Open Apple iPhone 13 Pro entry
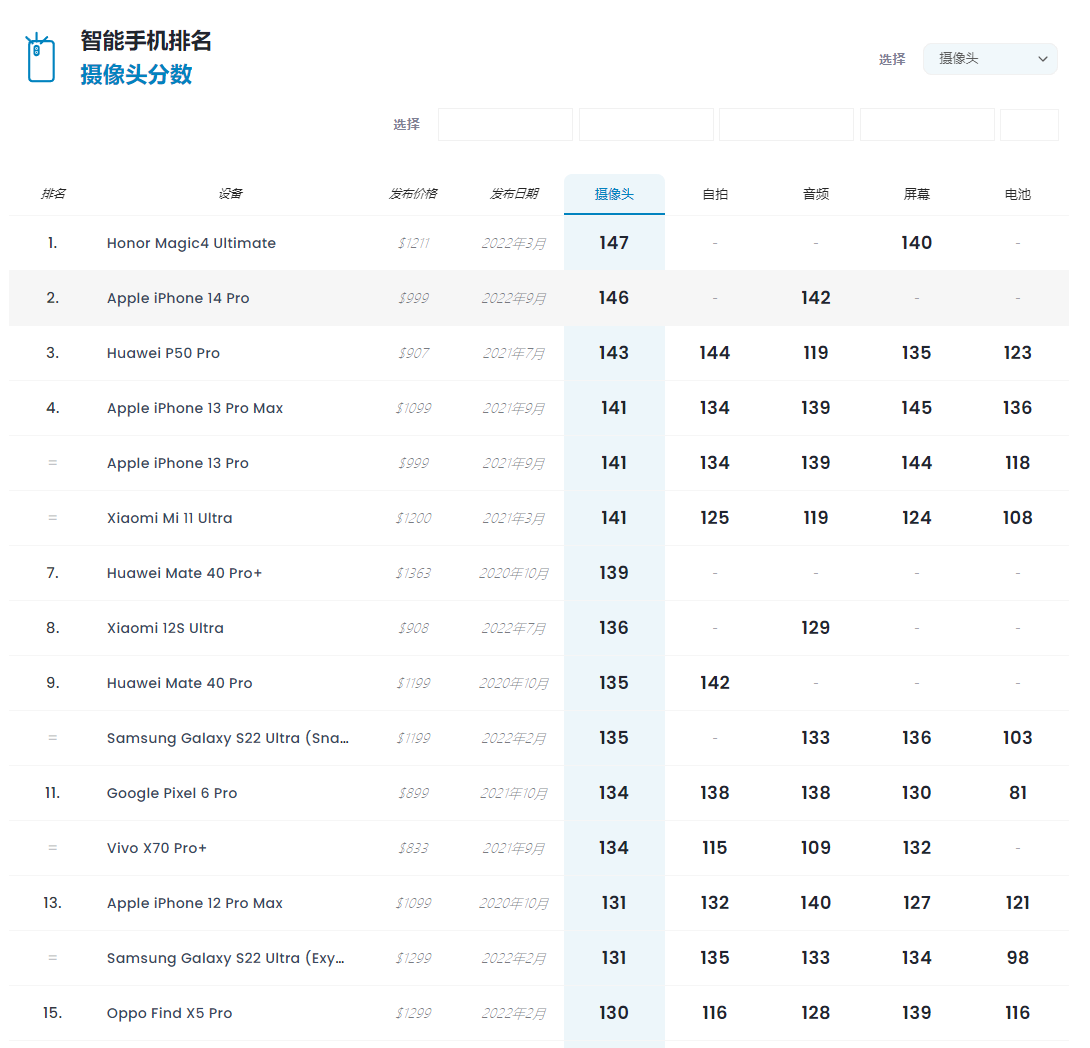Image resolution: width=1090 pixels, height=1048 pixels. coord(177,463)
